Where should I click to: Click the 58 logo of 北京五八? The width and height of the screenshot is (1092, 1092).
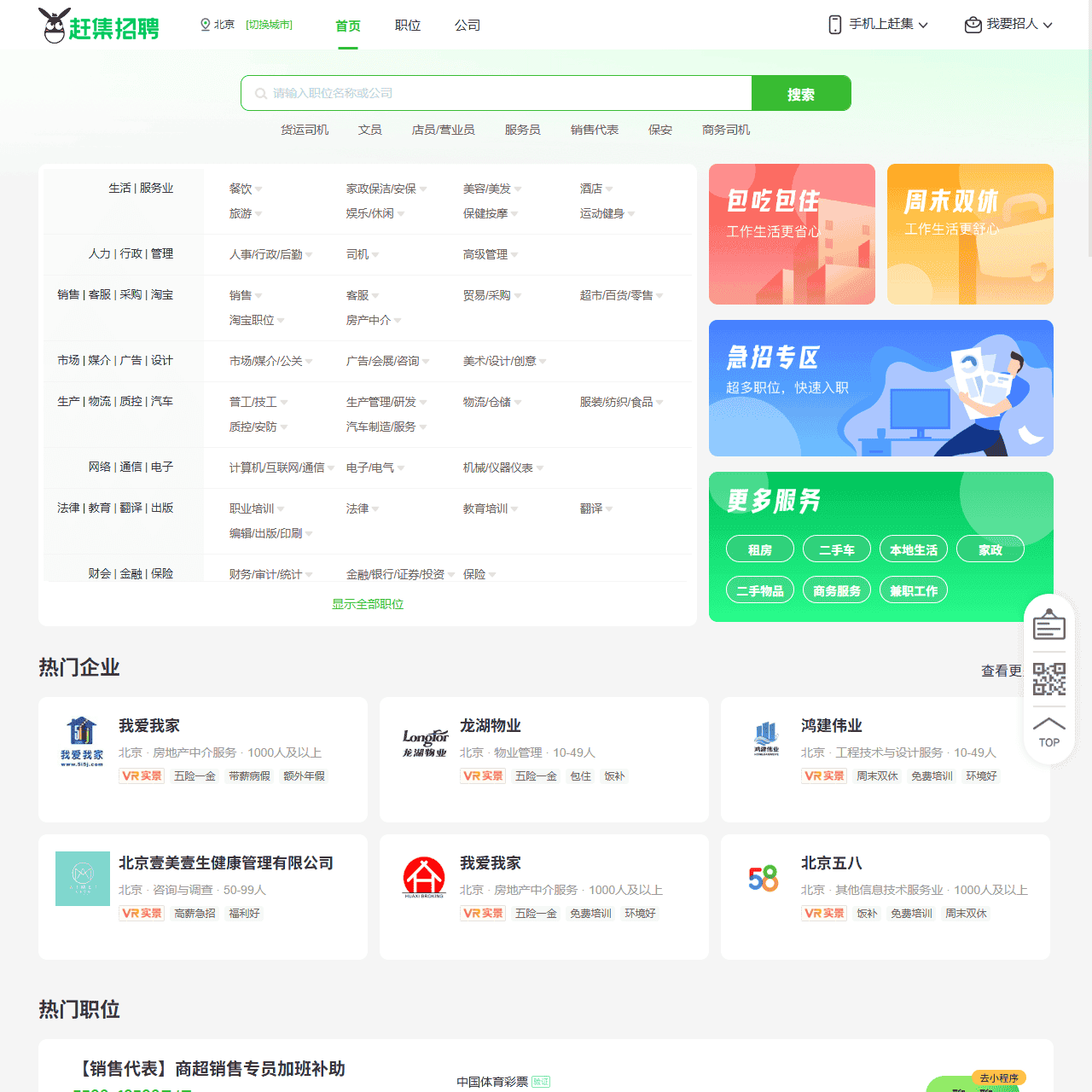tap(764, 879)
